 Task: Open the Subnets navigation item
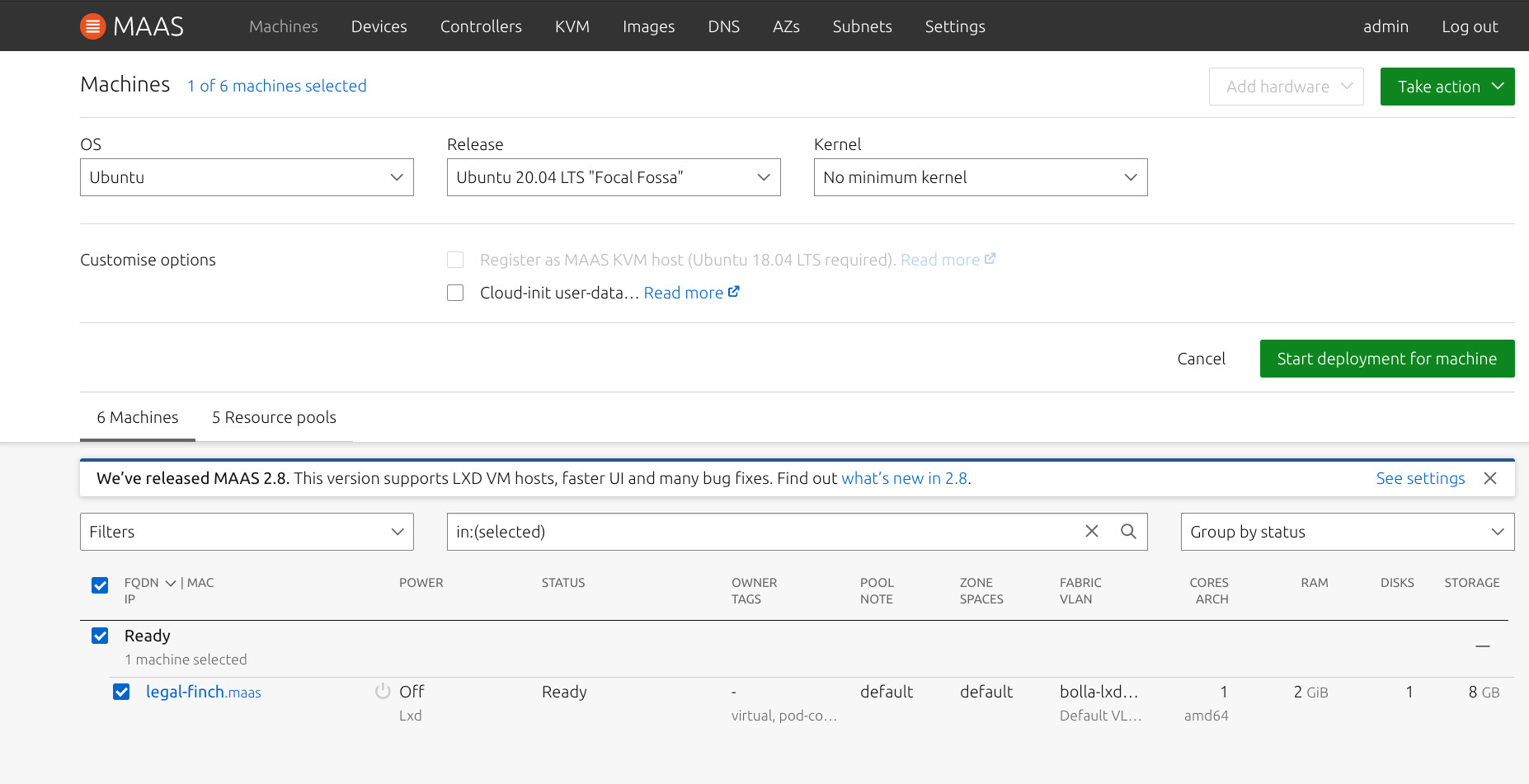click(862, 26)
